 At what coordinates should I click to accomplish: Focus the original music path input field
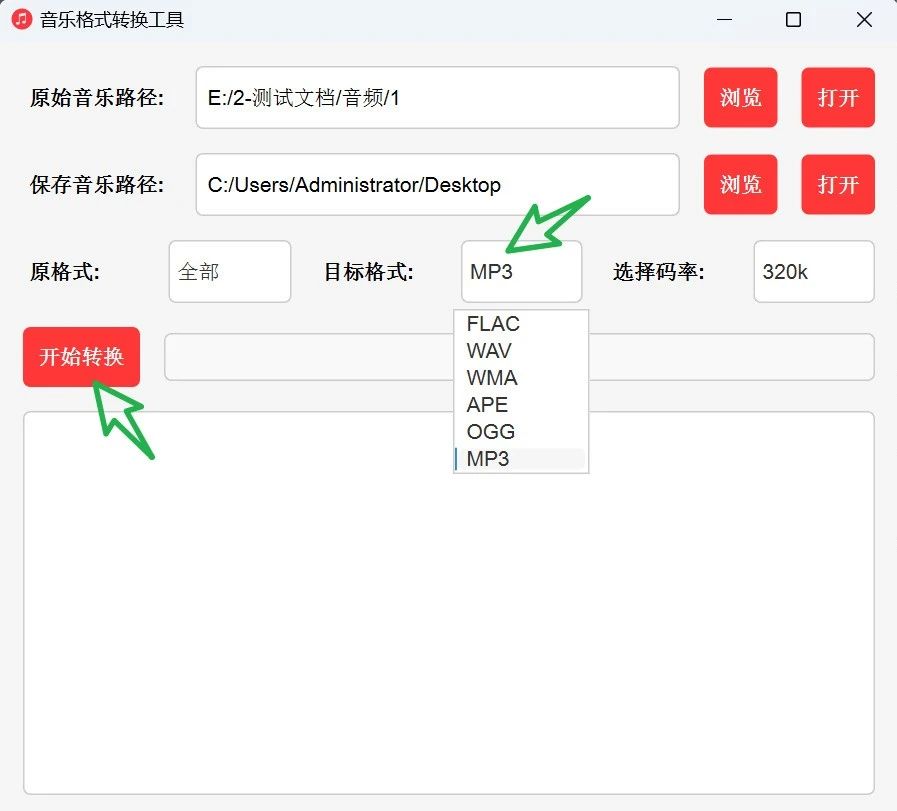pos(438,98)
